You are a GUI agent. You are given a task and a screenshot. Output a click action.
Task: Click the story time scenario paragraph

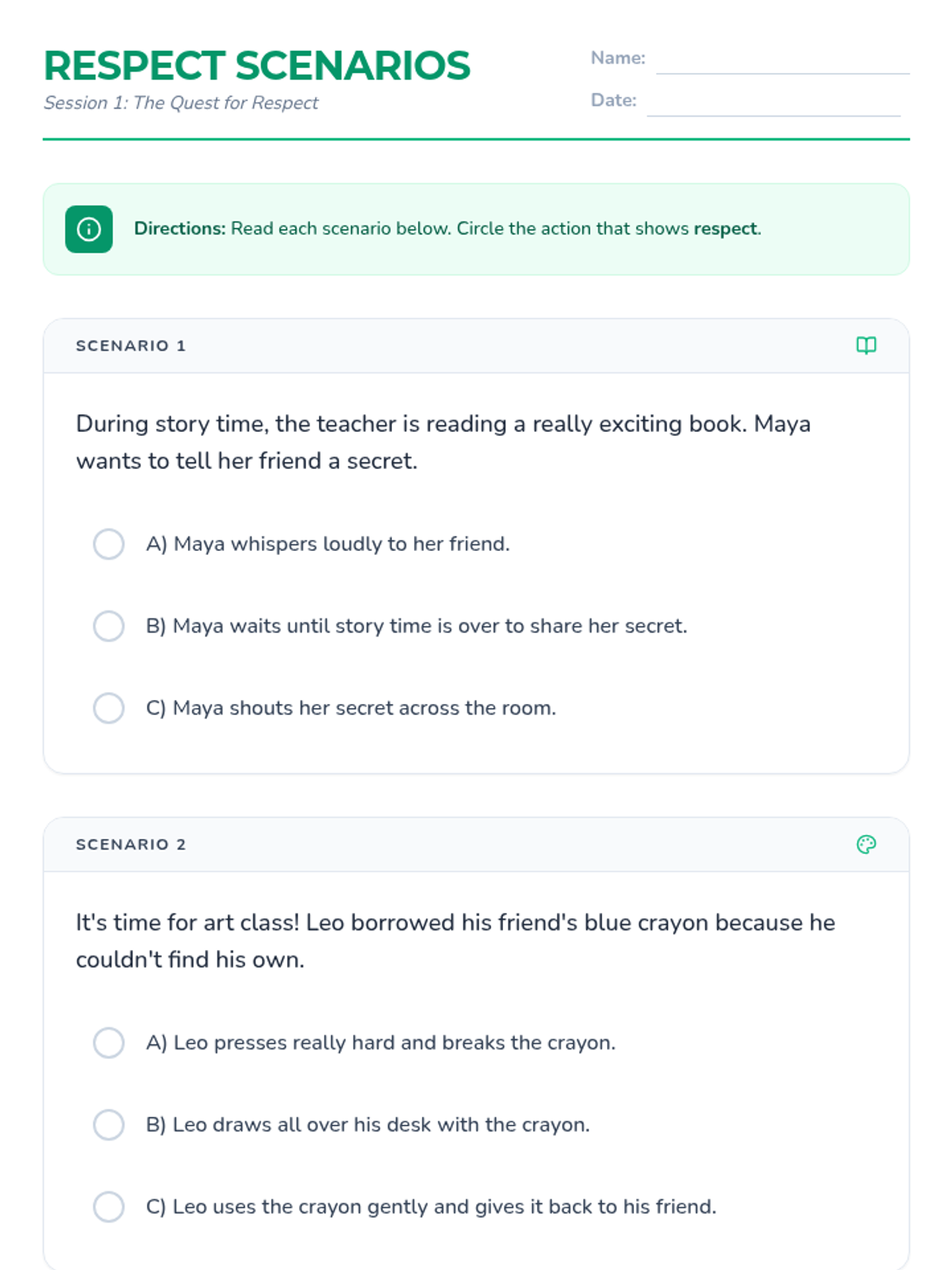(x=443, y=442)
